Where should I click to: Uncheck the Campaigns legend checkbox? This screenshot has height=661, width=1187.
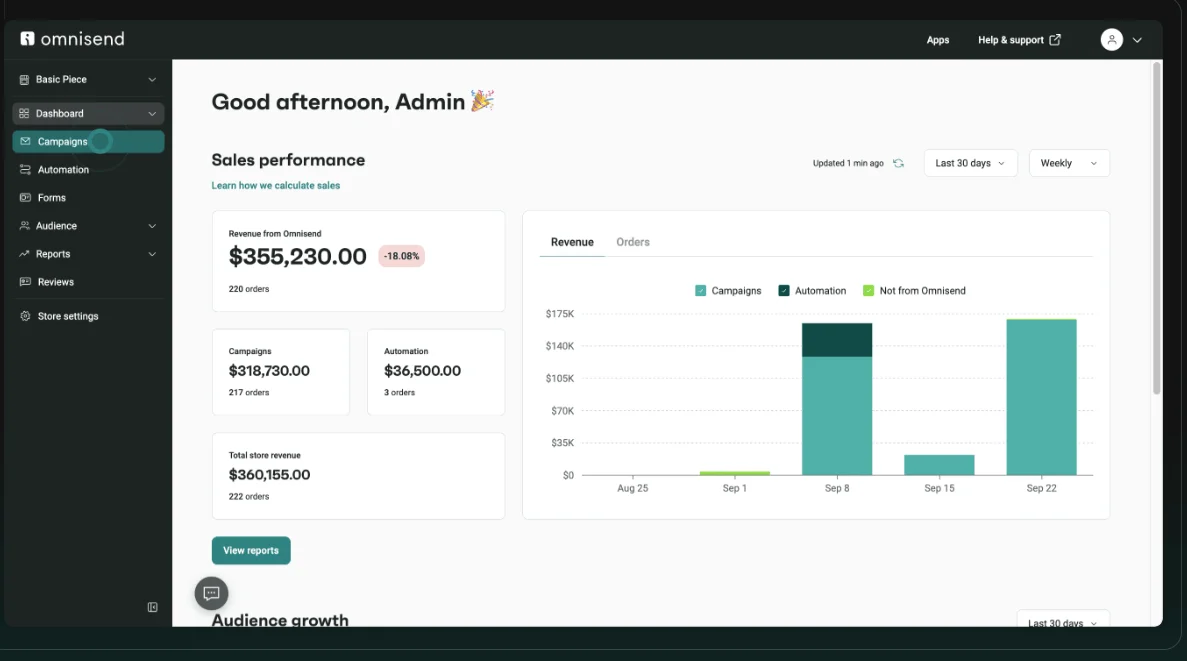[x=700, y=291]
